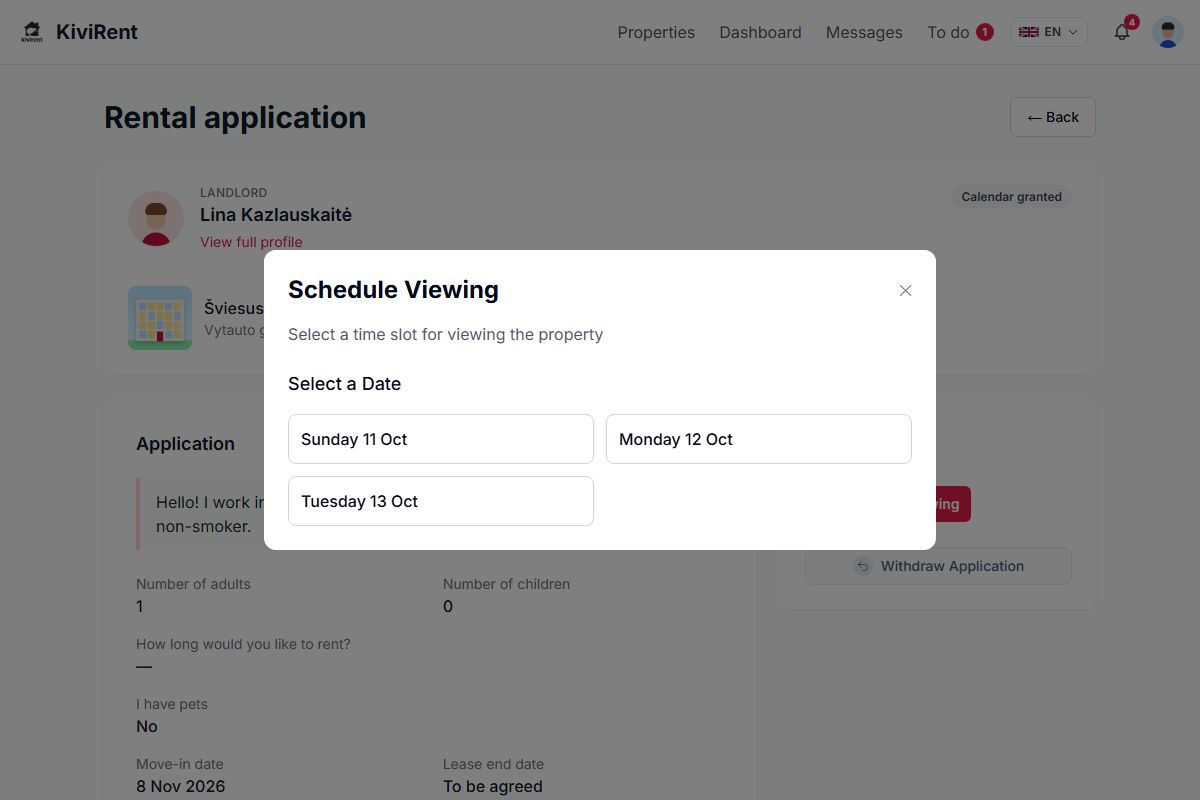Click the move-in date 8 Nov 2026

(180, 786)
